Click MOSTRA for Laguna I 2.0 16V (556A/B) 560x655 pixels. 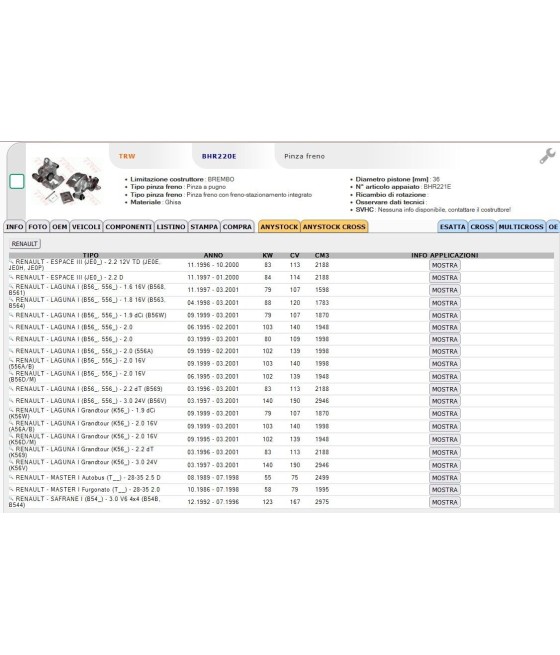445,364
